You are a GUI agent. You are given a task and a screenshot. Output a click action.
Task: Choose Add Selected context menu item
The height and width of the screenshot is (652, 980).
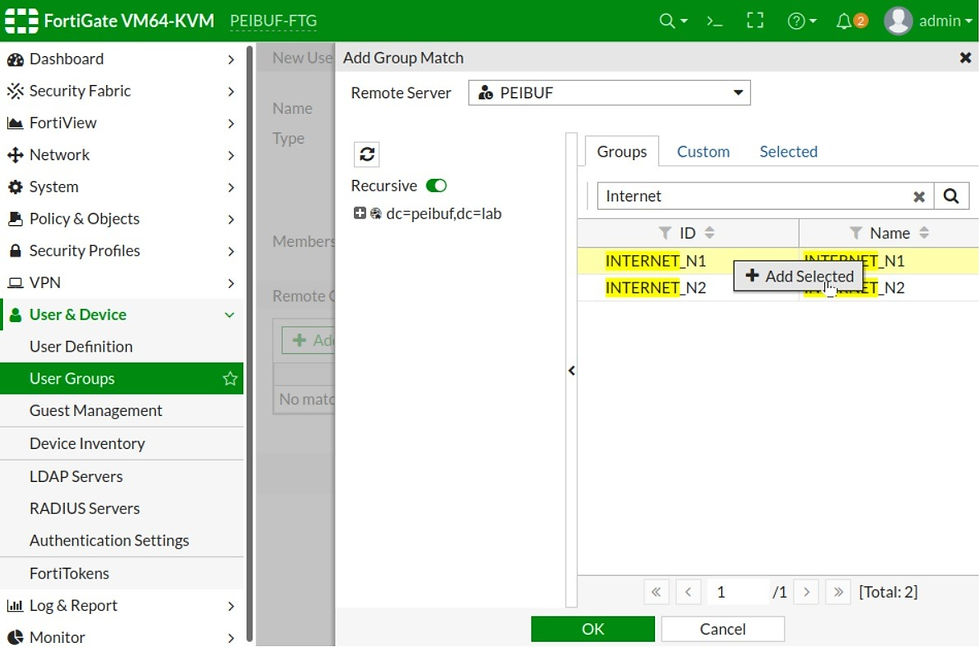pos(799,276)
